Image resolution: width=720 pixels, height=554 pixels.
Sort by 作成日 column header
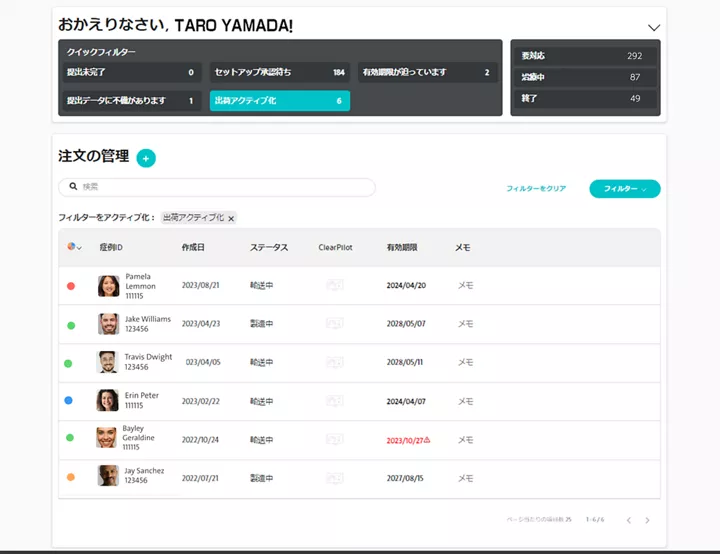tap(193, 247)
